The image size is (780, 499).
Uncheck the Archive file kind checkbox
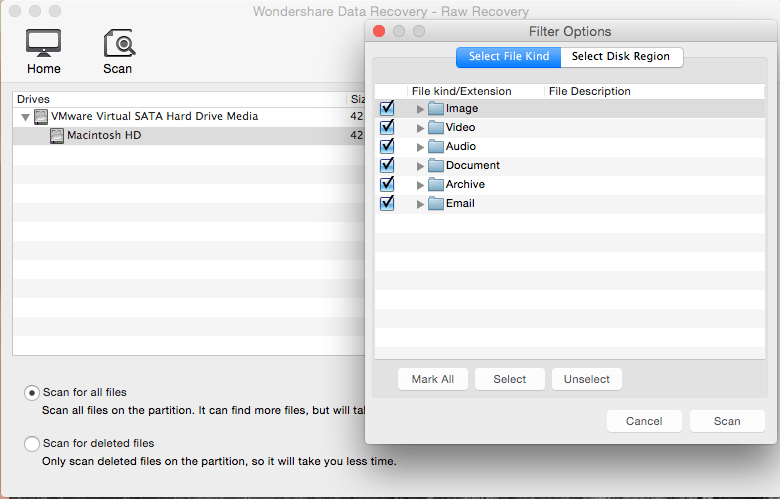(387, 184)
